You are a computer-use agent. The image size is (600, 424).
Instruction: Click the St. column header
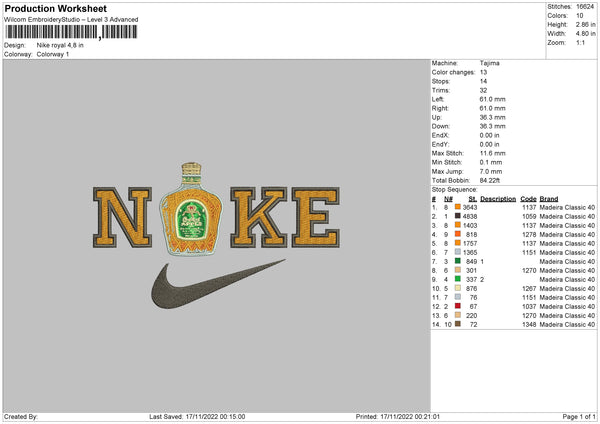[473, 199]
